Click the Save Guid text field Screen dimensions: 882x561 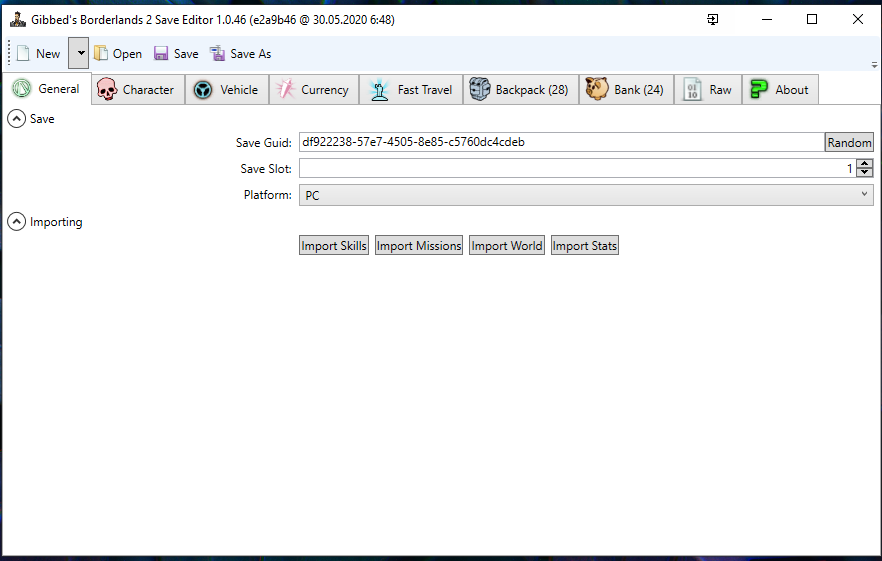pos(561,142)
